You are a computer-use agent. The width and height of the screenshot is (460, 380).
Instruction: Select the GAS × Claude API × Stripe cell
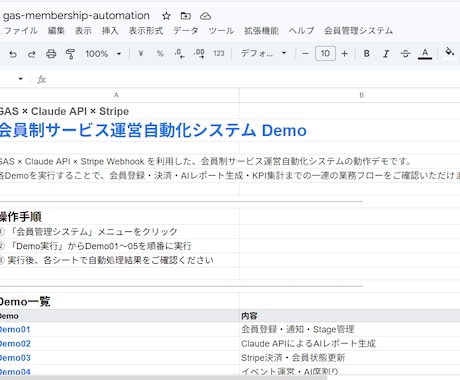point(119,111)
